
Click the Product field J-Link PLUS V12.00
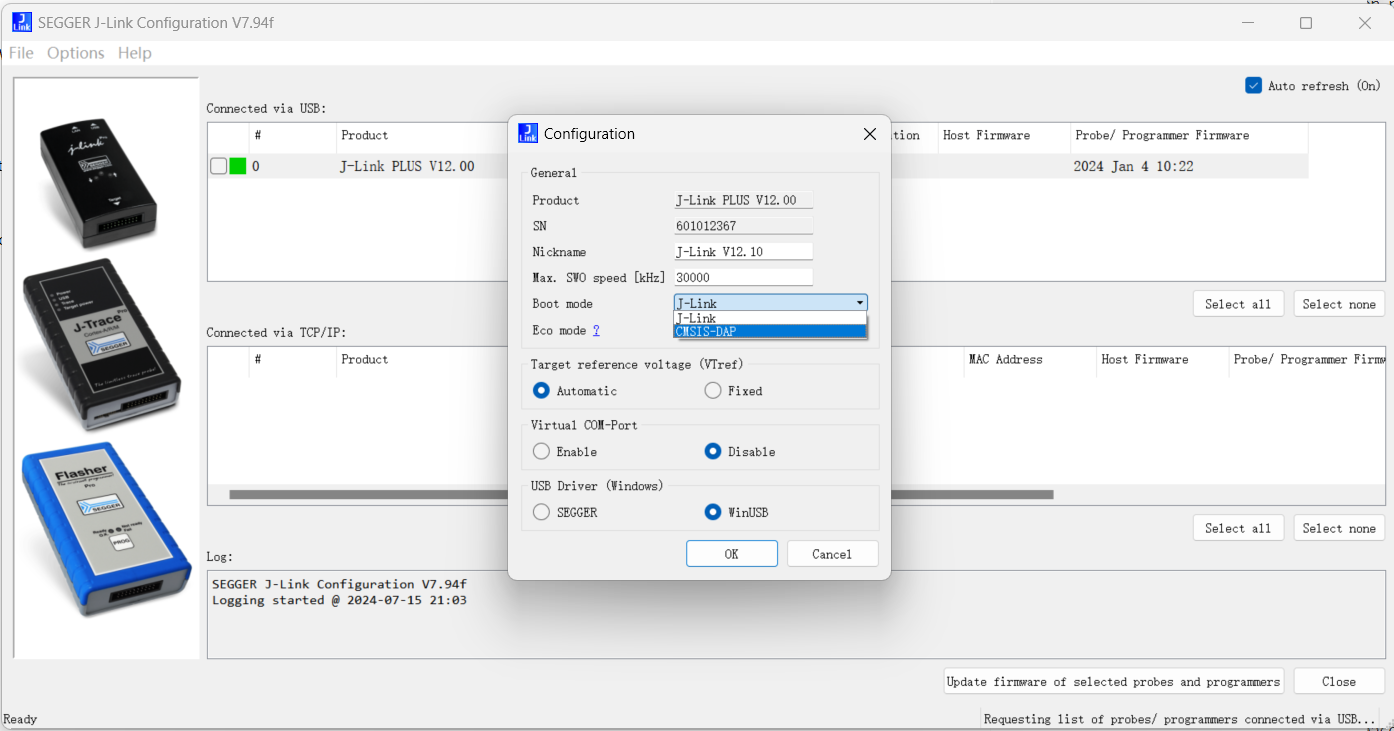[743, 200]
